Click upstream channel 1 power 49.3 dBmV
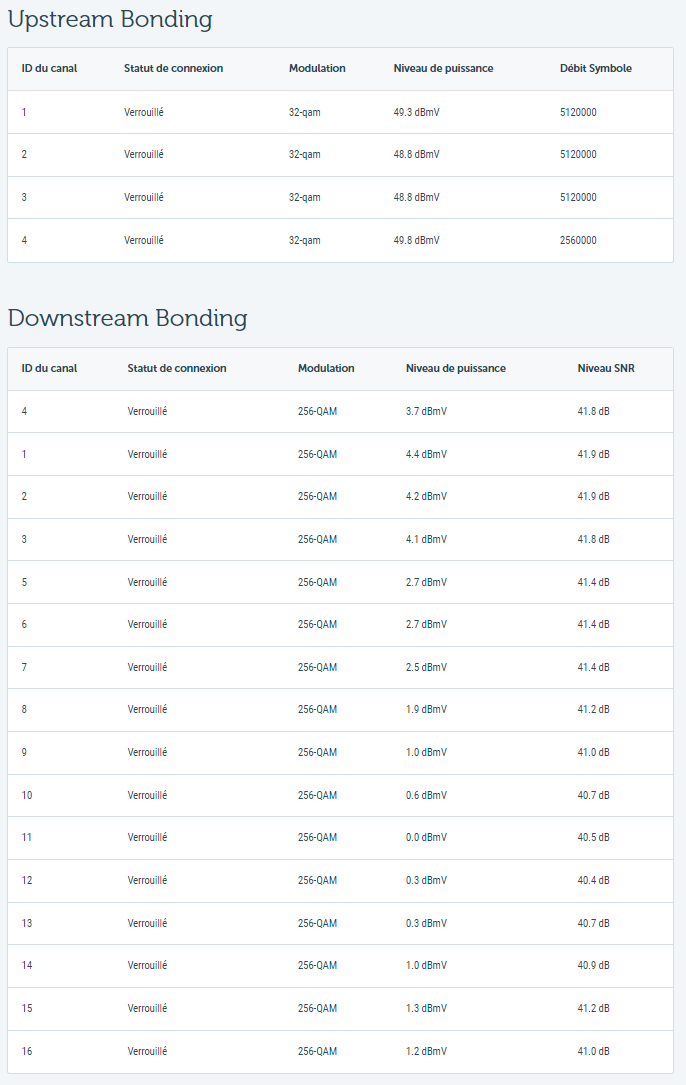The width and height of the screenshot is (686, 1085). [x=416, y=112]
